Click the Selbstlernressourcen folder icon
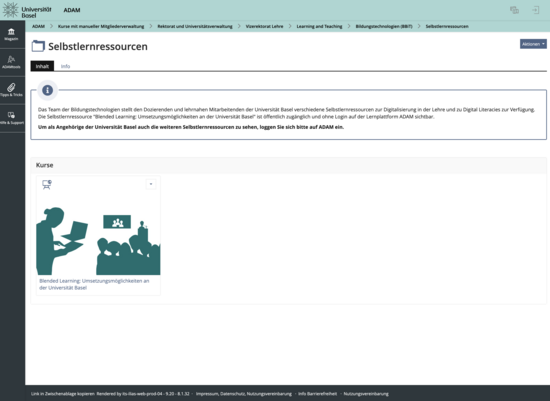The image size is (550, 401). pos(38,46)
